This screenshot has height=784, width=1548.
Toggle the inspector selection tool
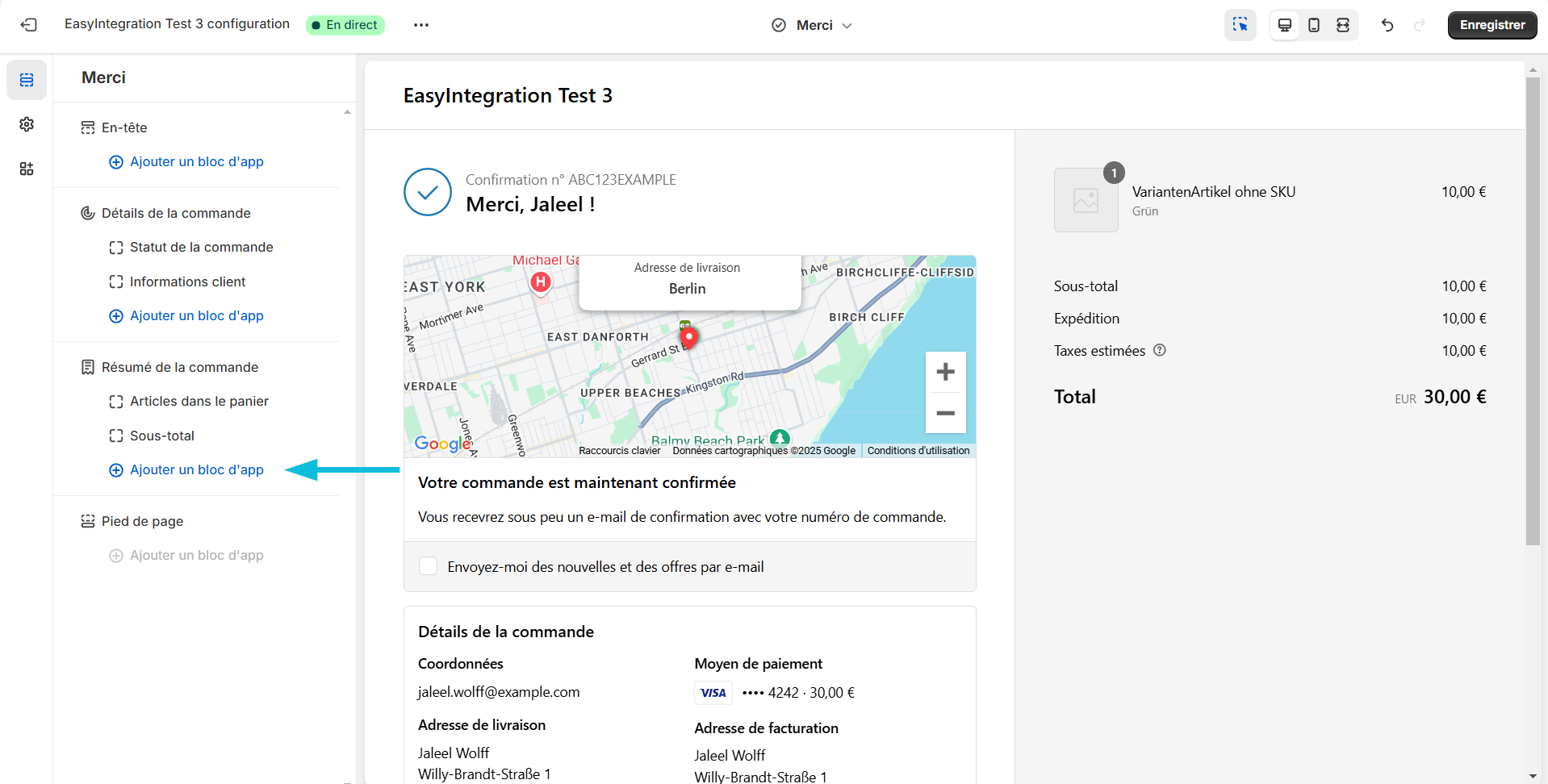pos(1240,25)
